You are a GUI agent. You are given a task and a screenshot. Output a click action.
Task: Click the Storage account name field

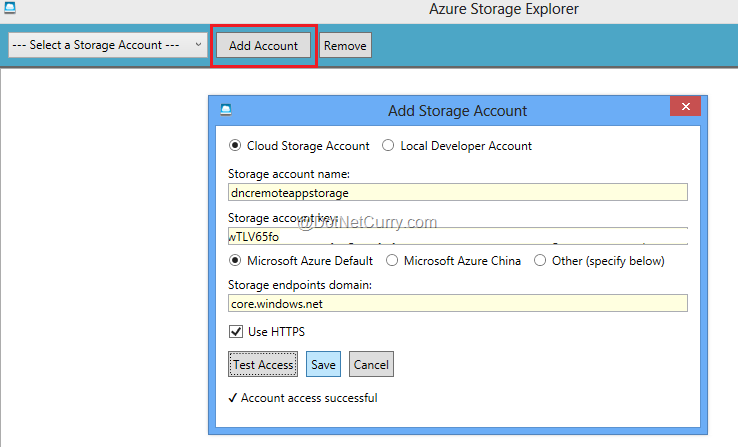pyautogui.click(x=457, y=192)
